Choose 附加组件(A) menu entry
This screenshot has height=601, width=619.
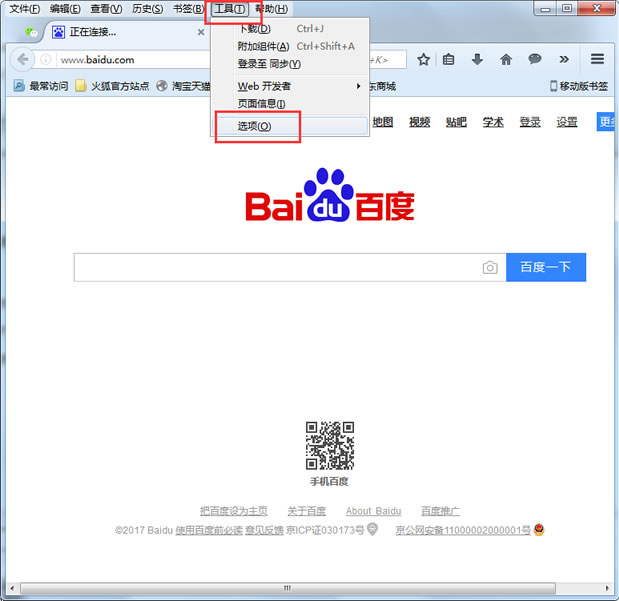tap(291, 46)
